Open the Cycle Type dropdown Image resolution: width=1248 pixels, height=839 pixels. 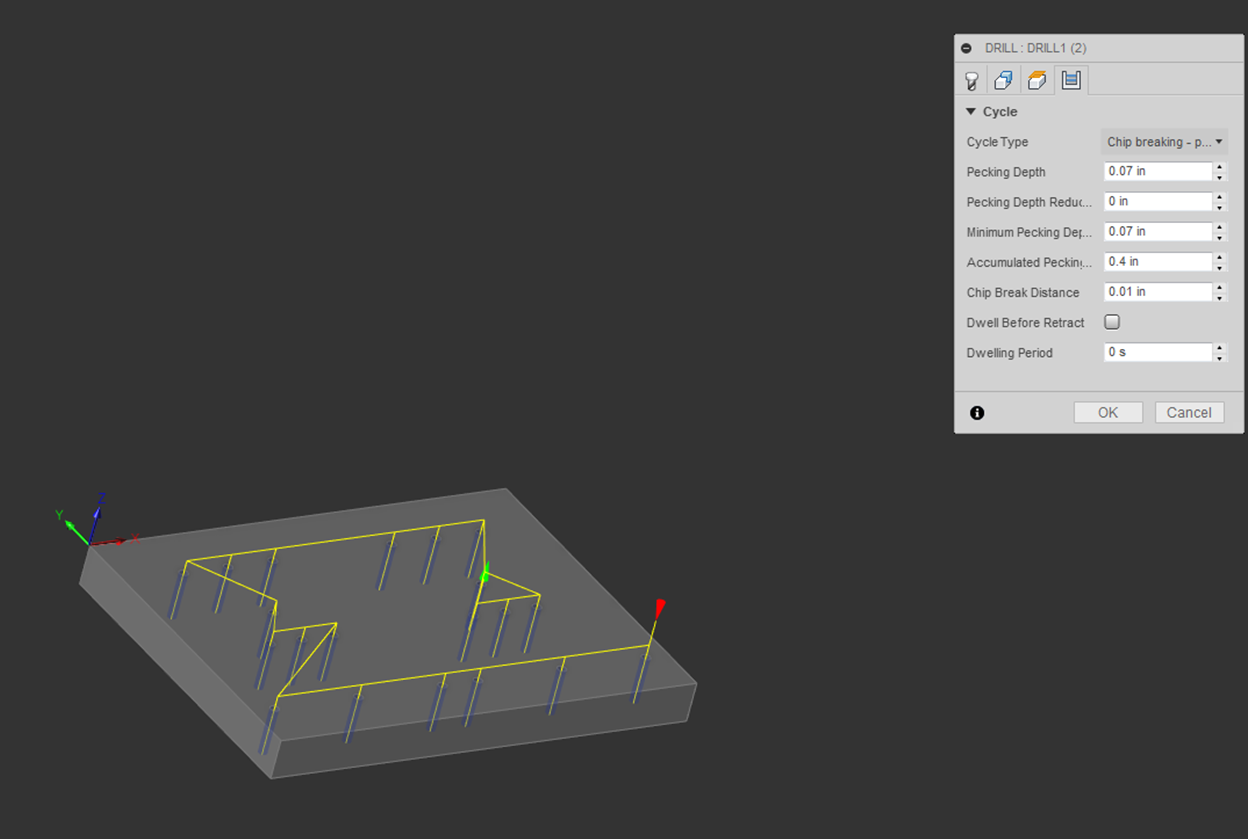(x=1164, y=142)
